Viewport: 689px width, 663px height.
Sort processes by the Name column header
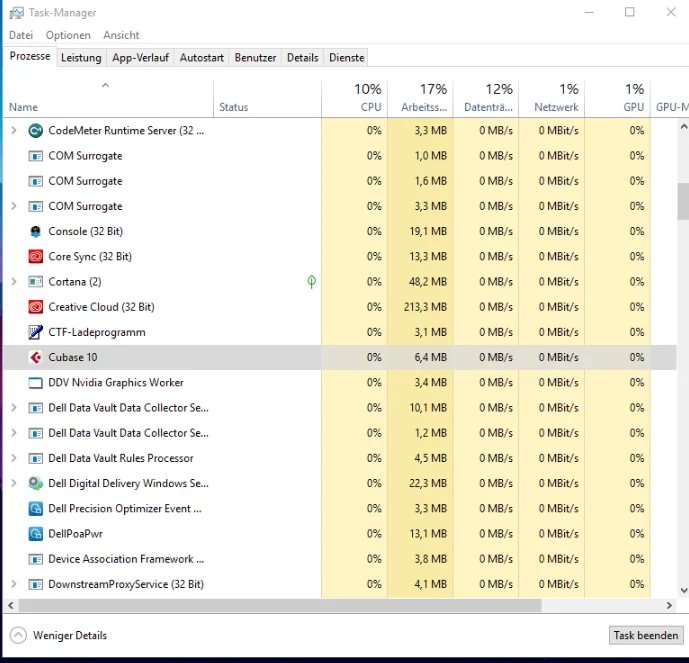(108, 99)
